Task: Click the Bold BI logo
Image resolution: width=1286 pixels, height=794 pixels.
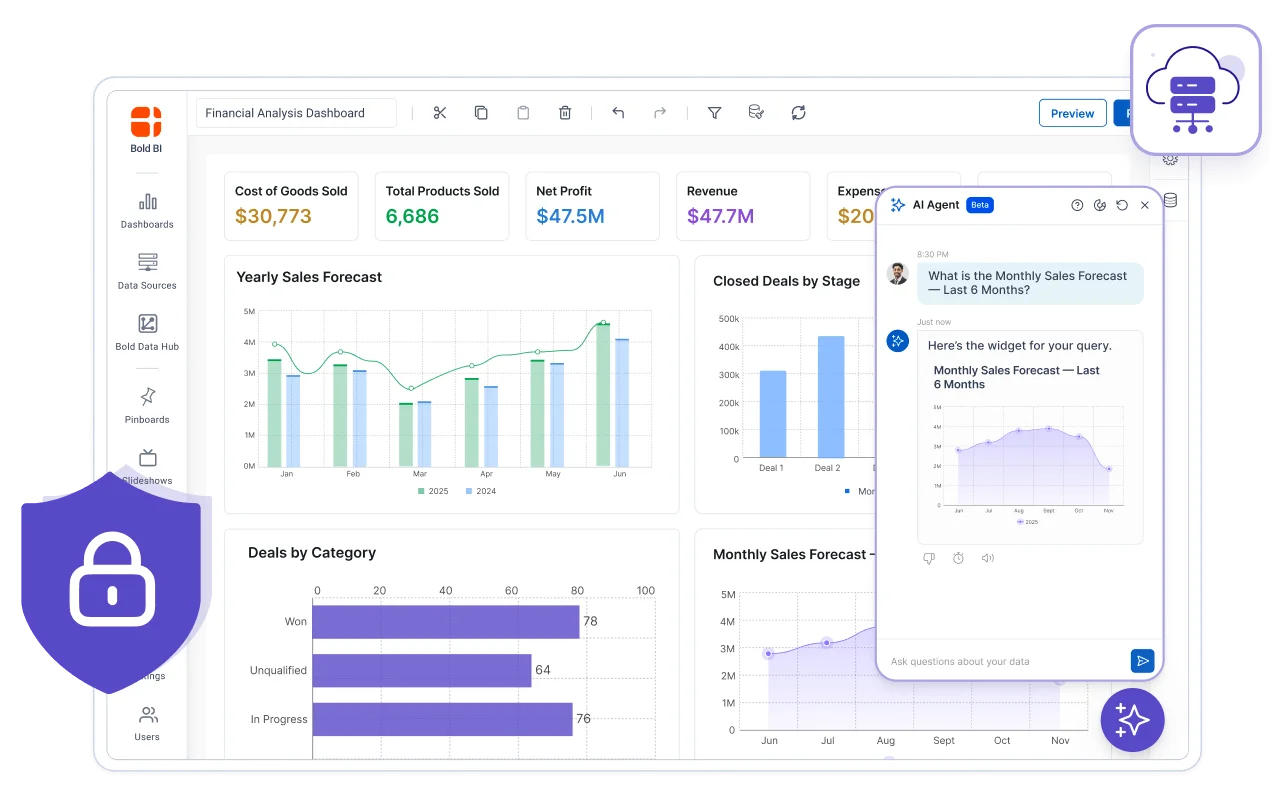Action: [146, 122]
